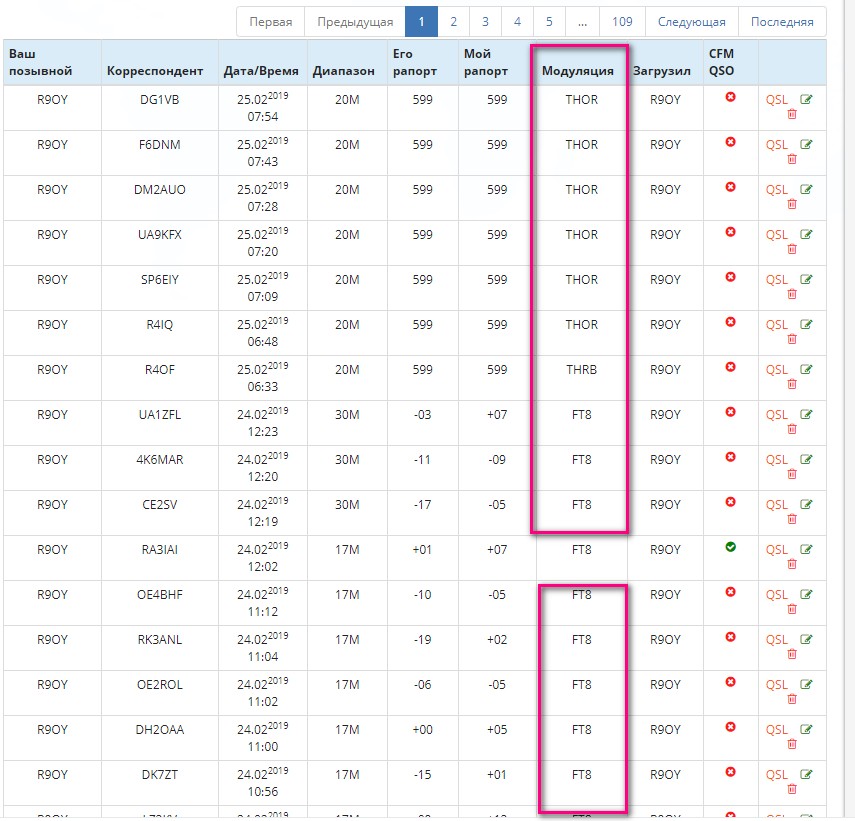Remove the R4OF record with its trash icon
Viewport: 855px width, 821px height.
[791, 384]
